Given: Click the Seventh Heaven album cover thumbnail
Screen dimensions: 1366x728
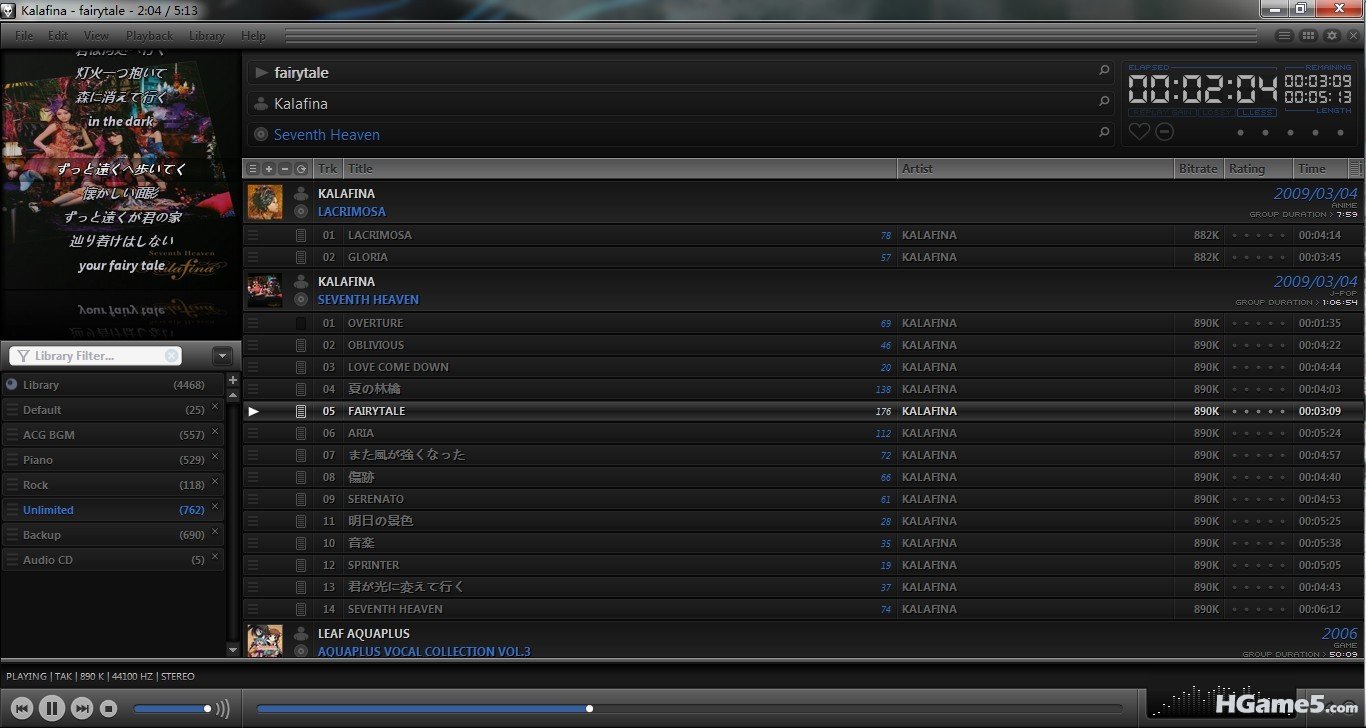Looking at the screenshot, I should click(265, 290).
